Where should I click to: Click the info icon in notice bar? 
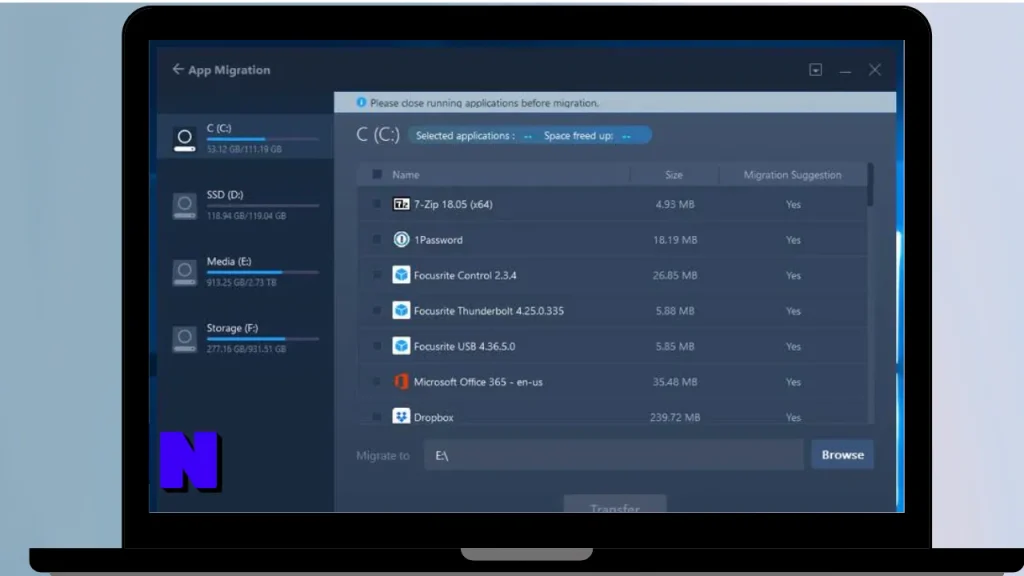(361, 103)
